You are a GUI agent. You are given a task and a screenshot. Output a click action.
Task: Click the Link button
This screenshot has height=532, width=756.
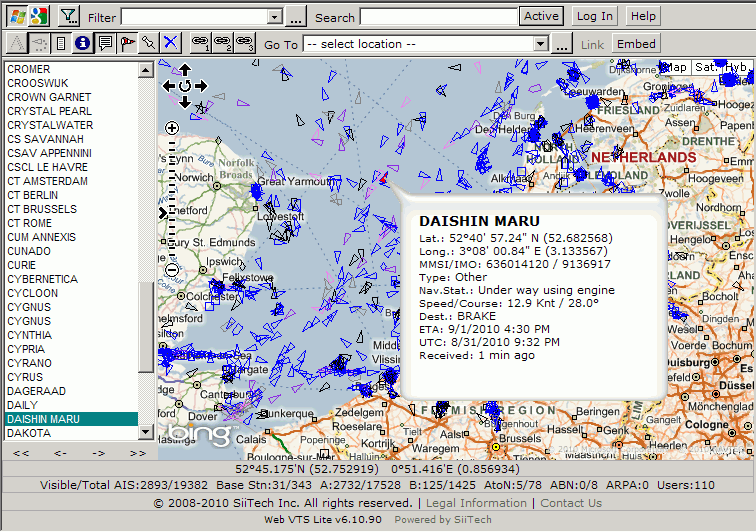point(592,45)
